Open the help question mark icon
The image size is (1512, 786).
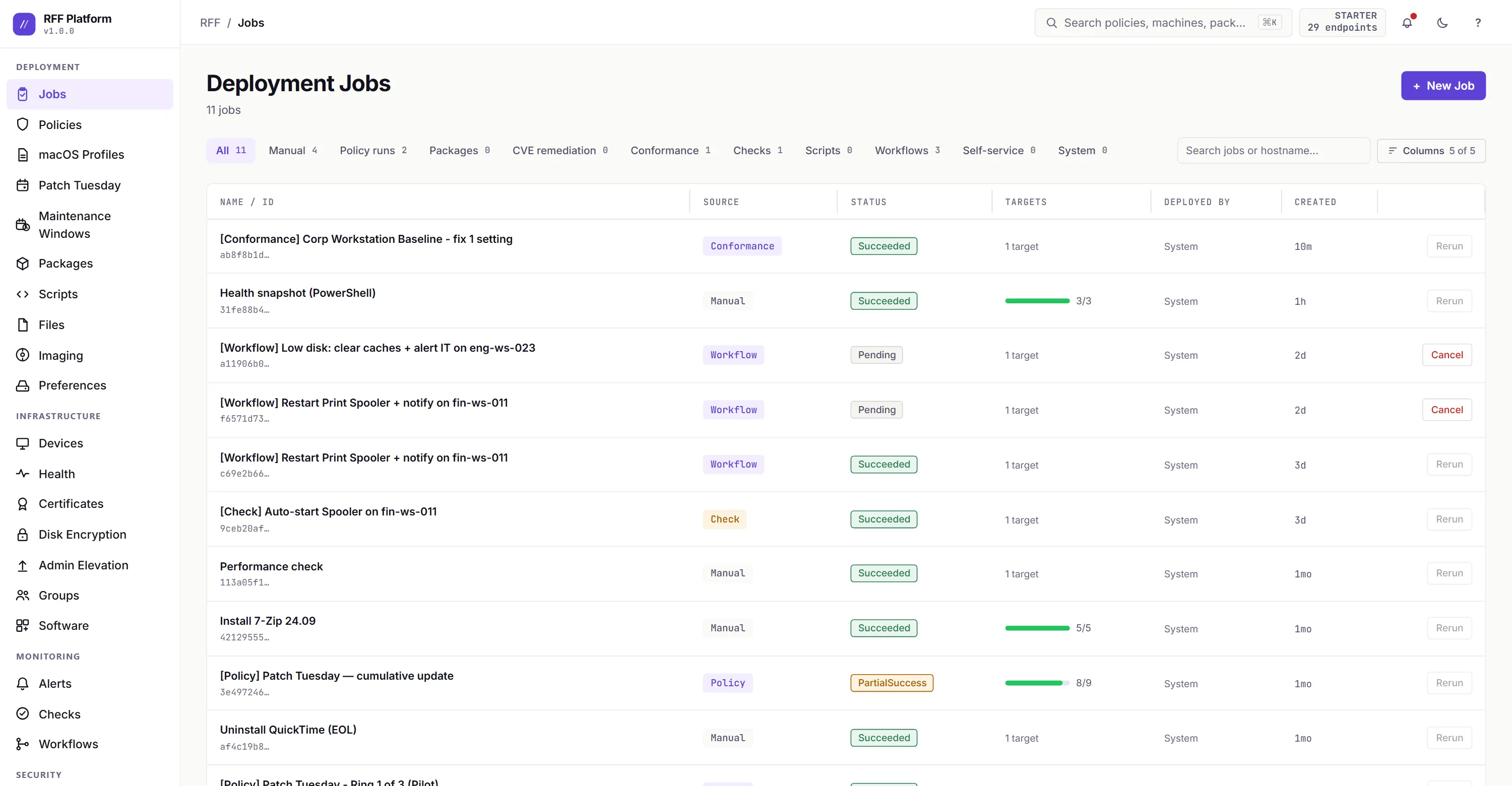click(x=1477, y=23)
